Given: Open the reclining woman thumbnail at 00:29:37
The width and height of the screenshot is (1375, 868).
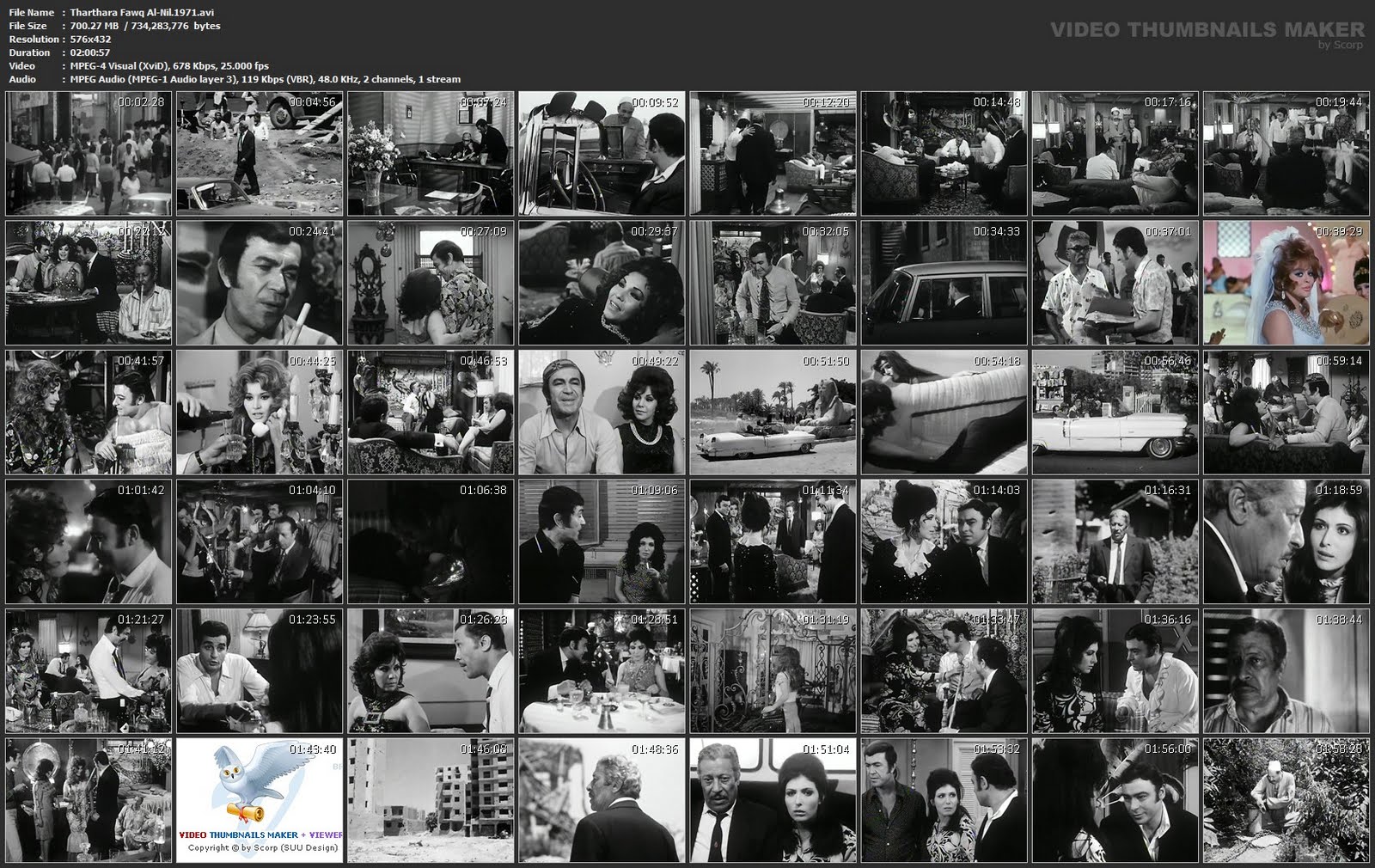Looking at the screenshot, I should [602, 283].
